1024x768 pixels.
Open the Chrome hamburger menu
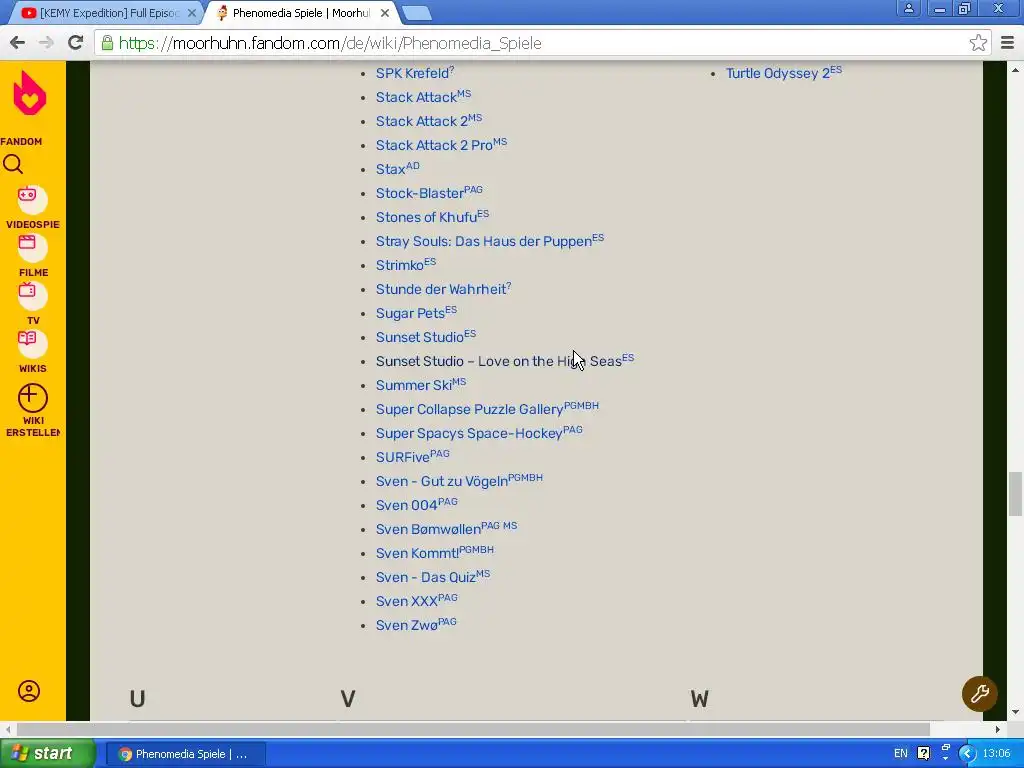coord(1007,43)
